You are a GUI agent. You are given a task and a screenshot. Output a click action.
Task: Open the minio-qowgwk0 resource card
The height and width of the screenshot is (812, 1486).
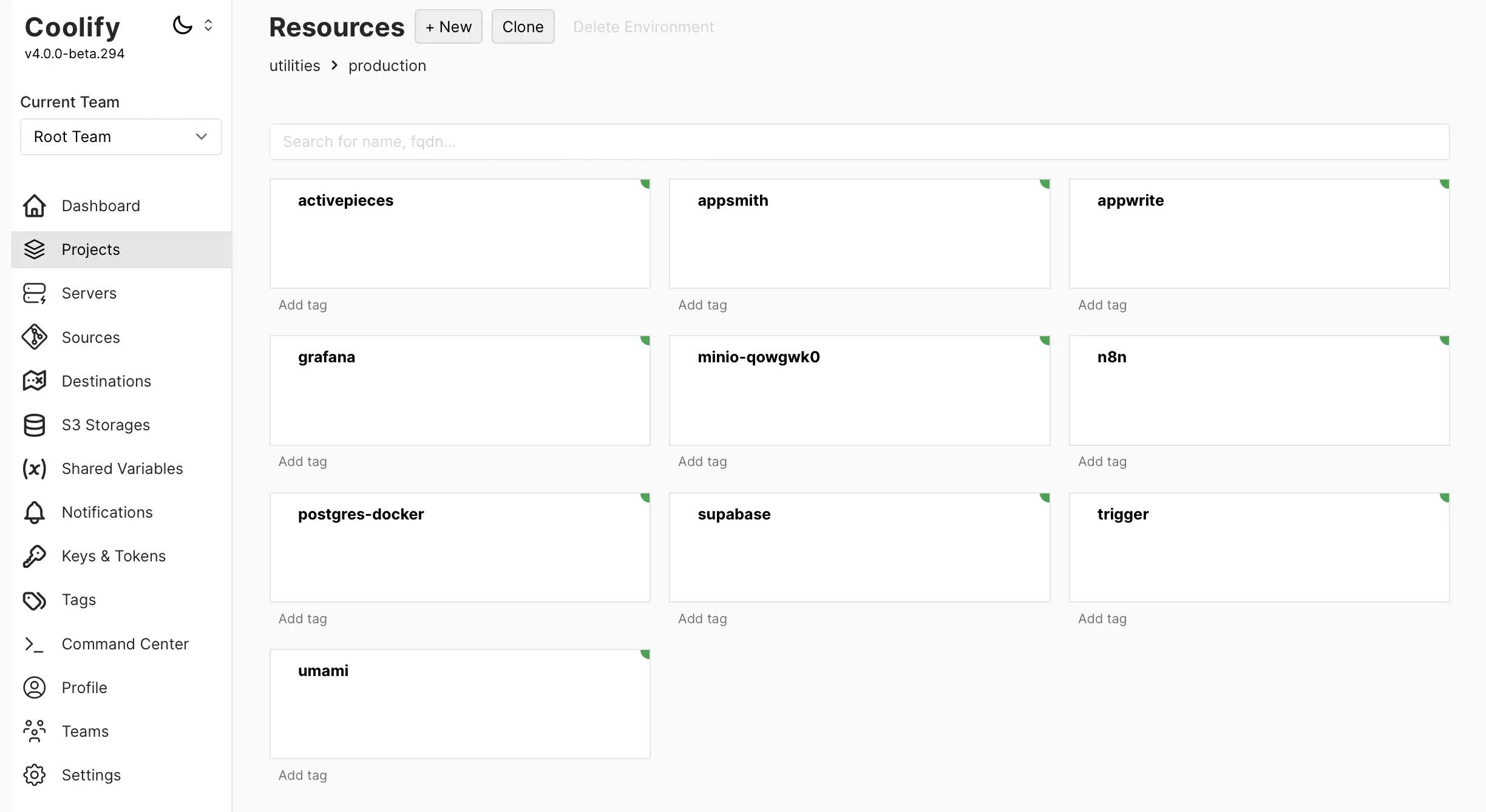pos(860,390)
